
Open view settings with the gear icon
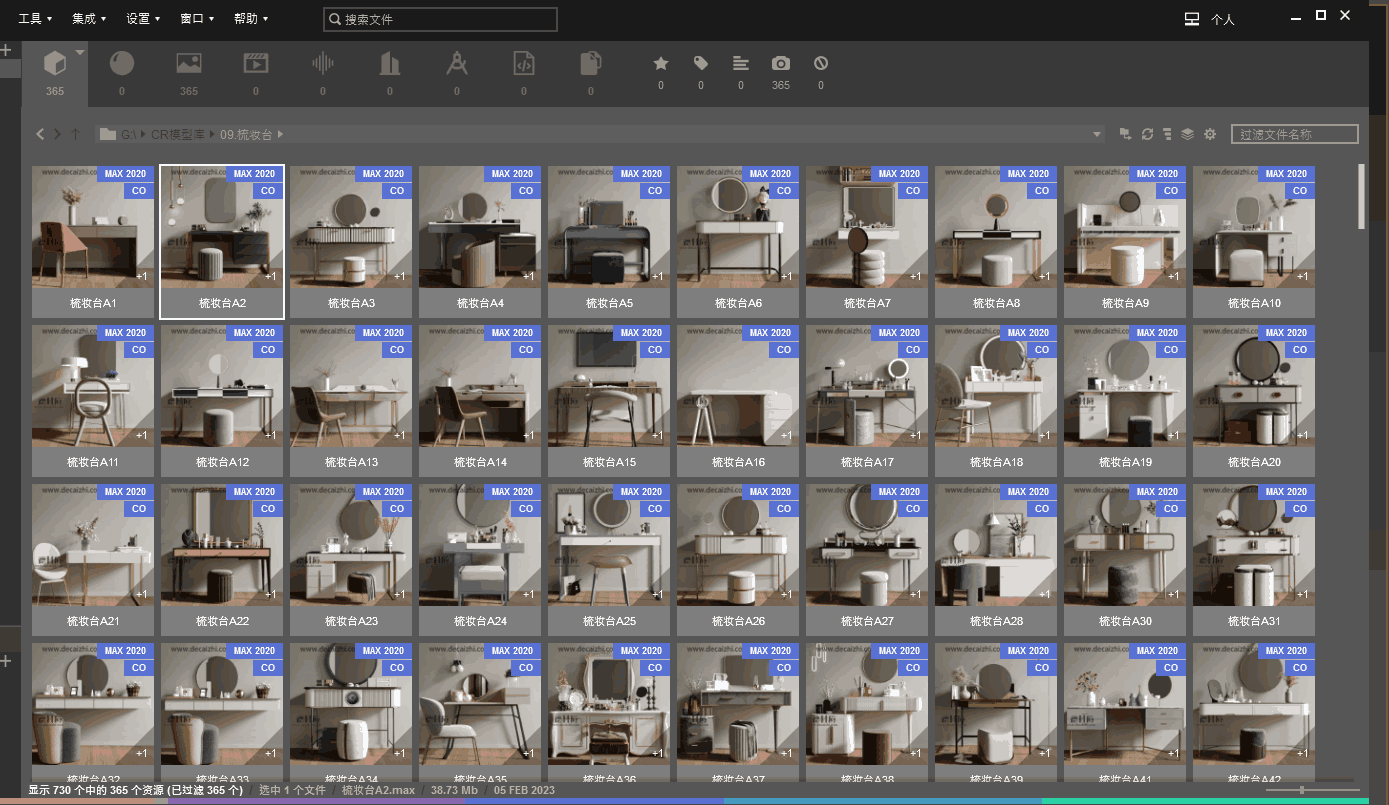[1210, 134]
